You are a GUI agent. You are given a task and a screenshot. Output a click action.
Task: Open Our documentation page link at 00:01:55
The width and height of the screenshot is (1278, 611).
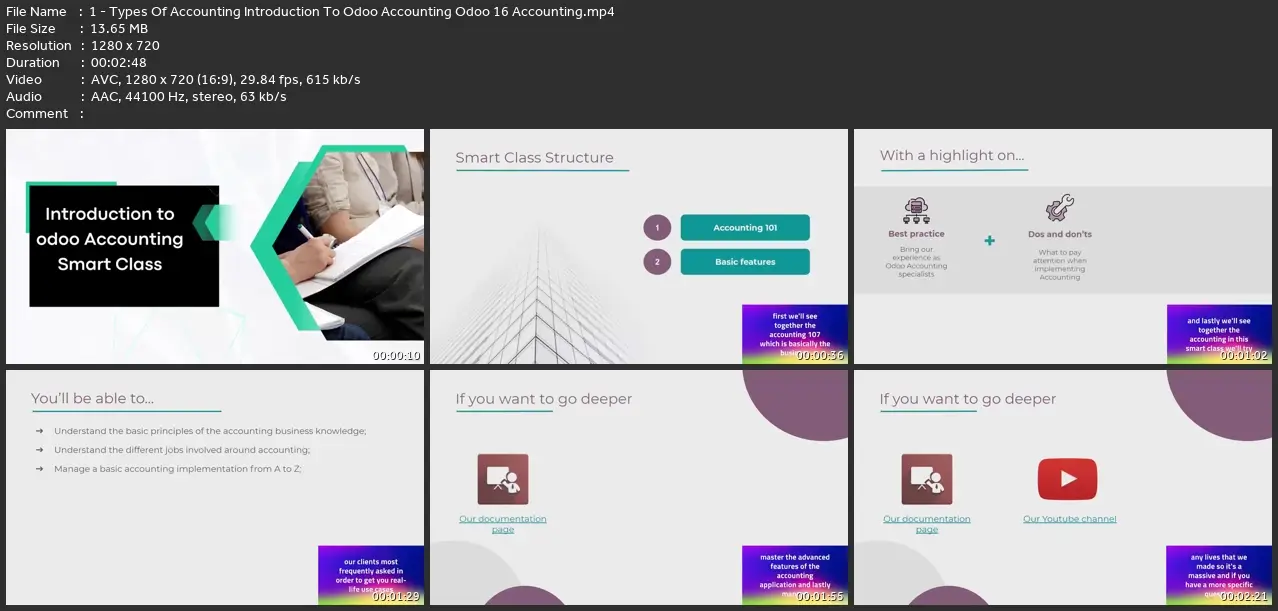[503, 524]
